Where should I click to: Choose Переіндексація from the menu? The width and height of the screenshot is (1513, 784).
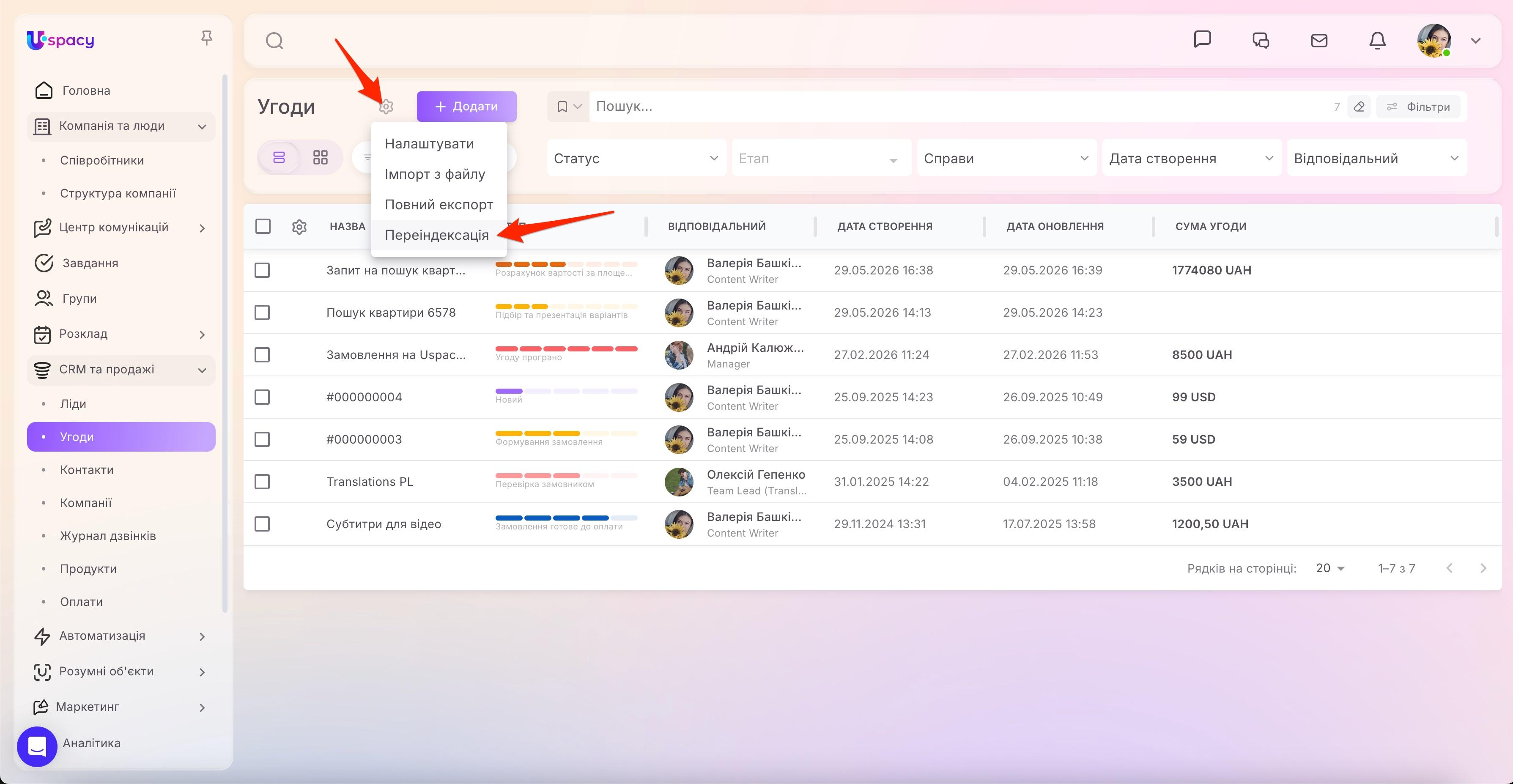coord(436,235)
